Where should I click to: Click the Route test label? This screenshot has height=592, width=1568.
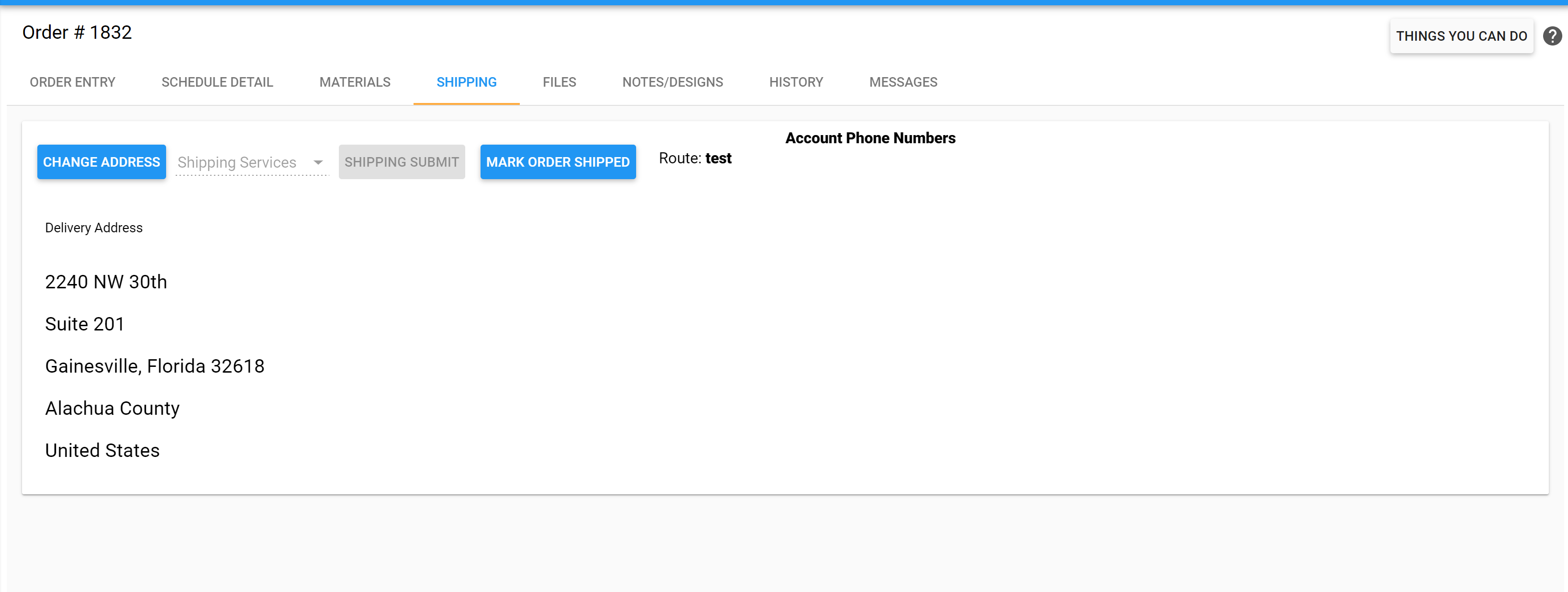694,159
